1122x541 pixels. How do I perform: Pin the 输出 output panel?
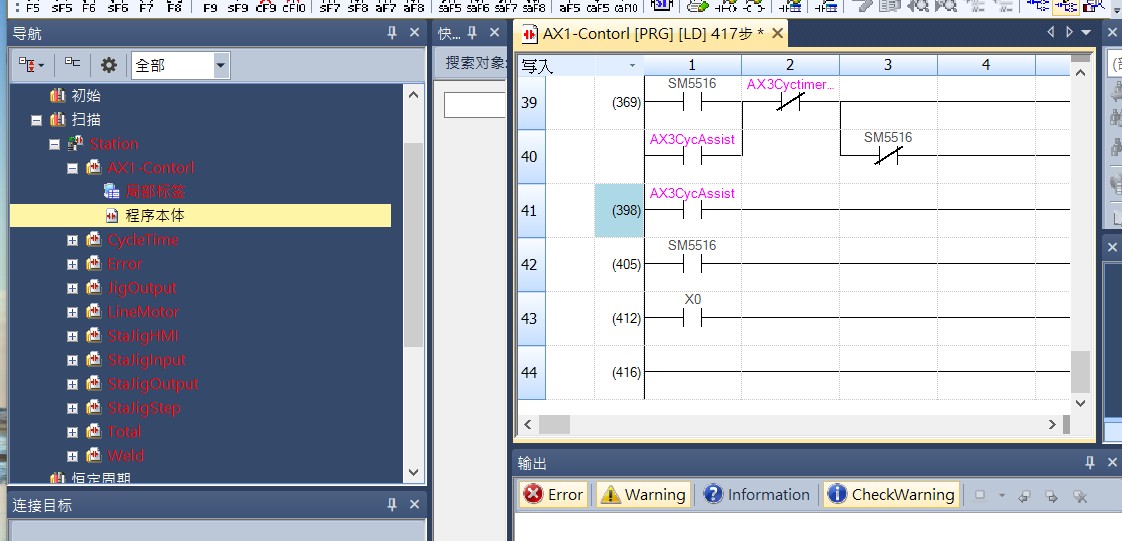pos(1091,463)
